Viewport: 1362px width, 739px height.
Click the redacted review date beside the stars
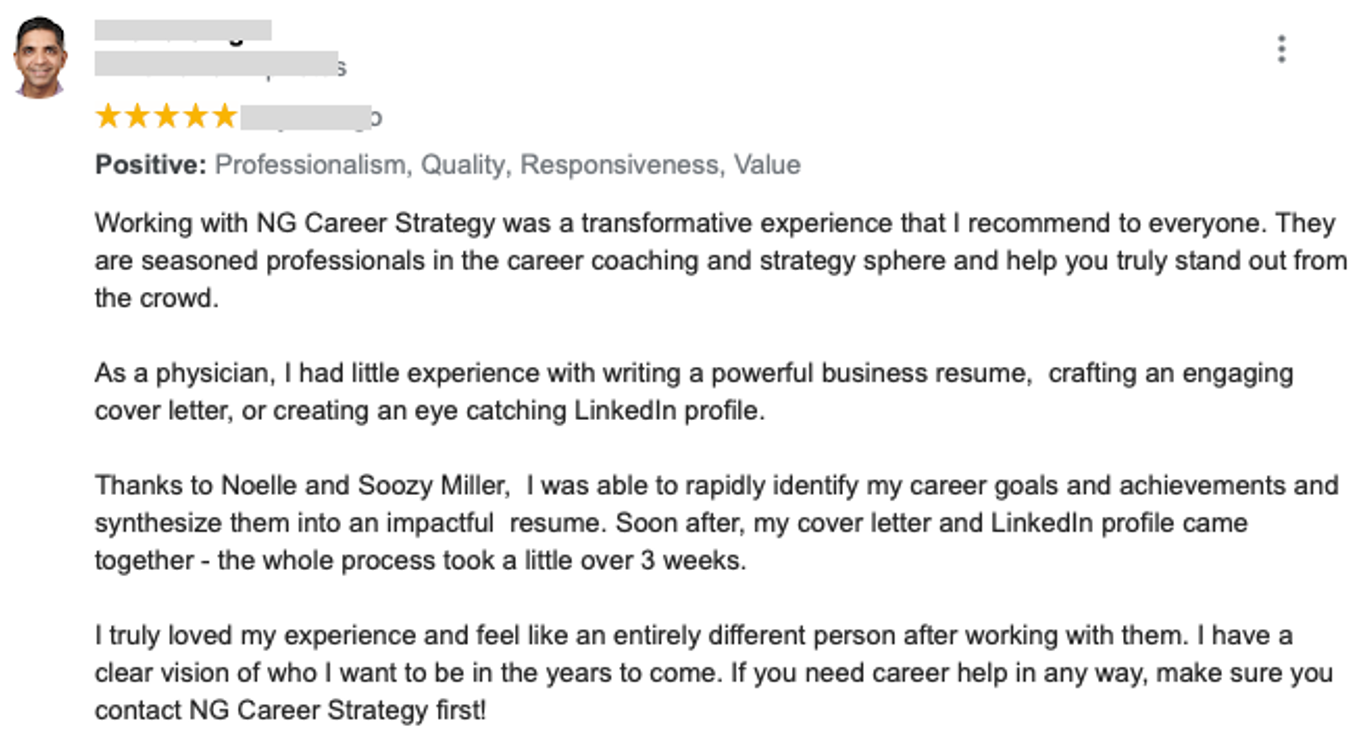(x=308, y=117)
